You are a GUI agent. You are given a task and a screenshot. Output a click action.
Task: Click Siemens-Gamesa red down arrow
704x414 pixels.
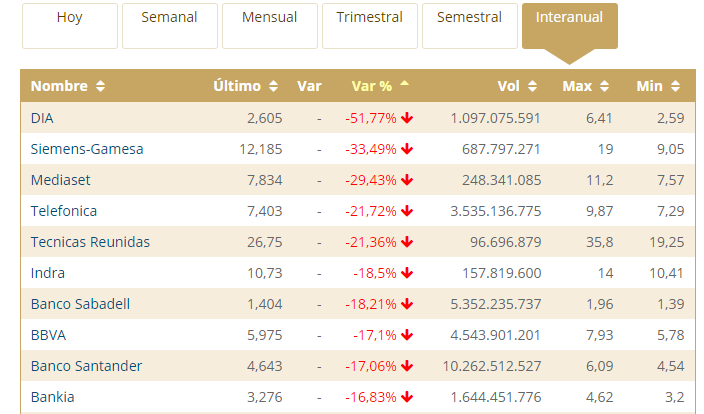pos(407,149)
